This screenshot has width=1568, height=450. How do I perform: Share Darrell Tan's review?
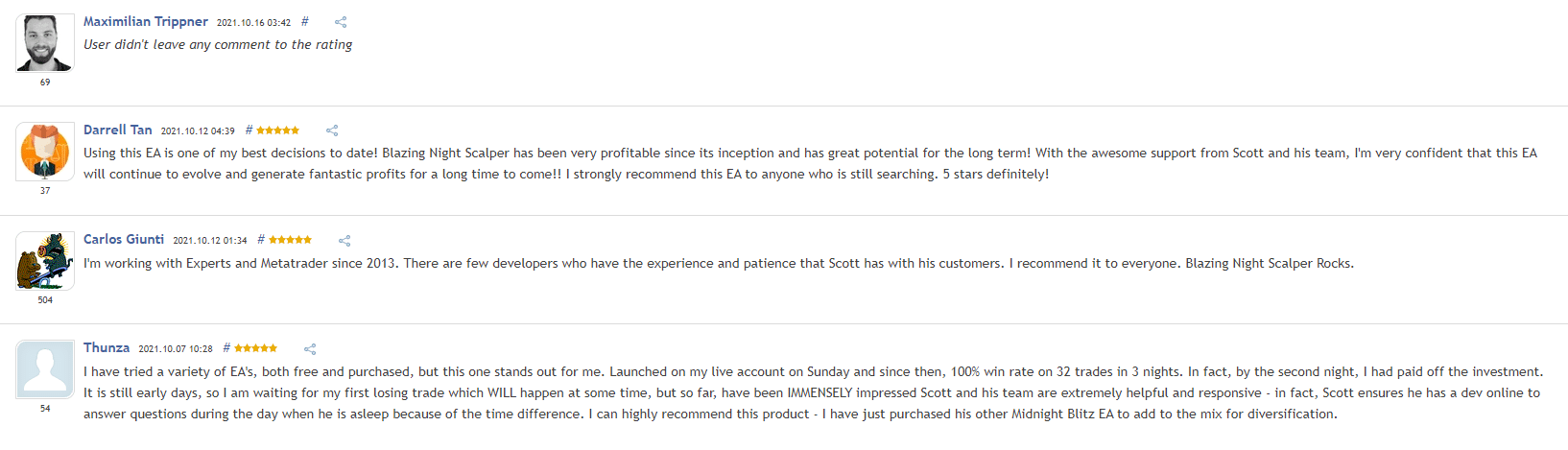(x=332, y=130)
